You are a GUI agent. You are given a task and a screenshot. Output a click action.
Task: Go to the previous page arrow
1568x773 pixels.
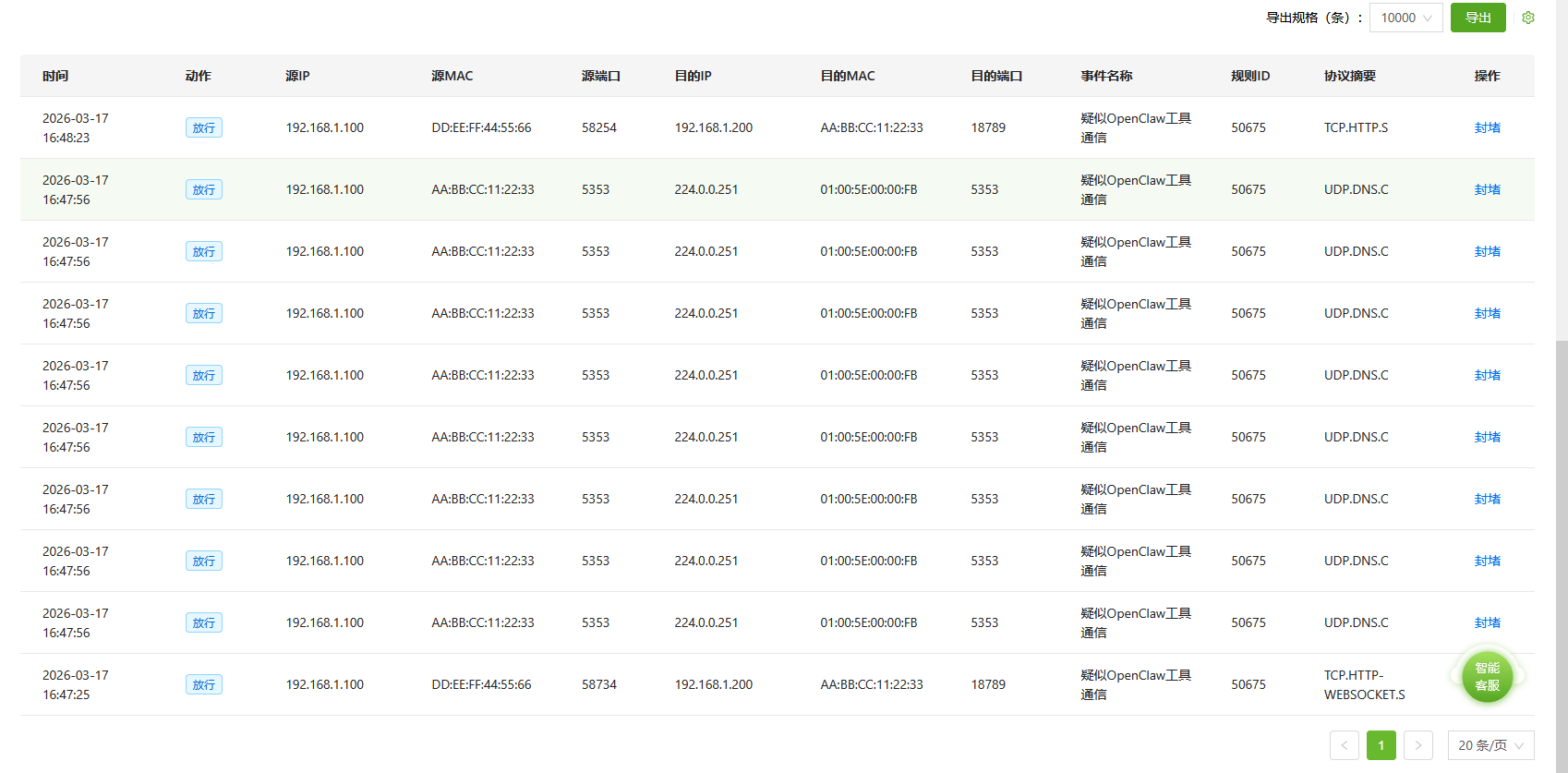click(1345, 745)
